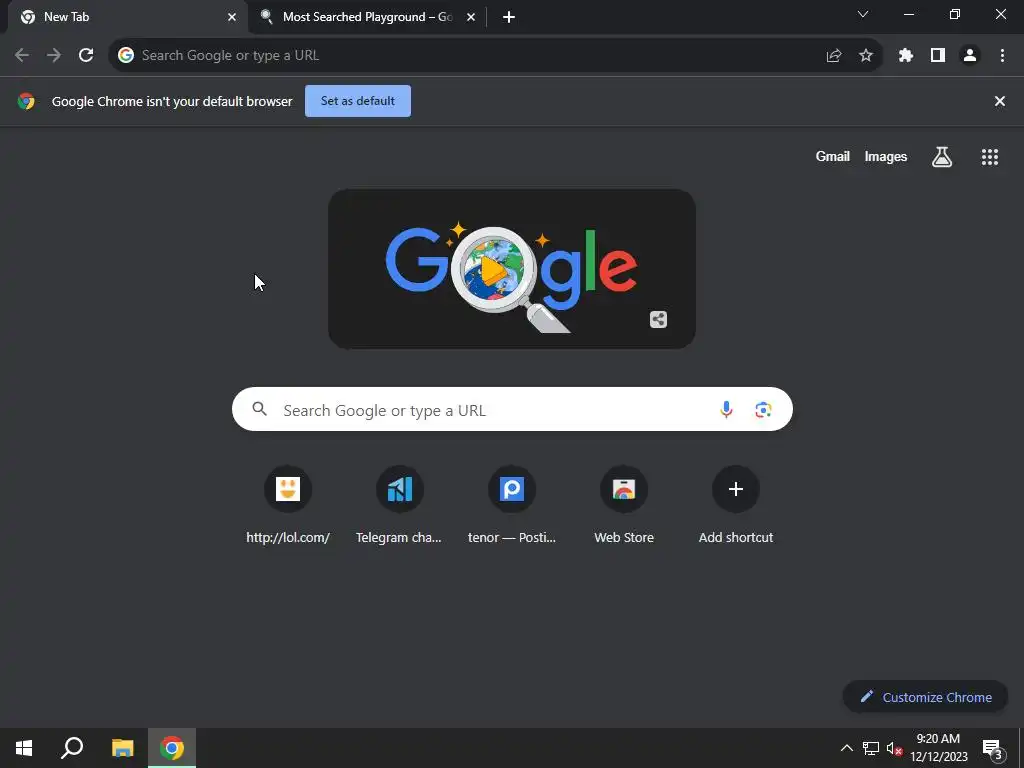Toggle the side panel icon
This screenshot has height=768, width=1024.
[938, 56]
